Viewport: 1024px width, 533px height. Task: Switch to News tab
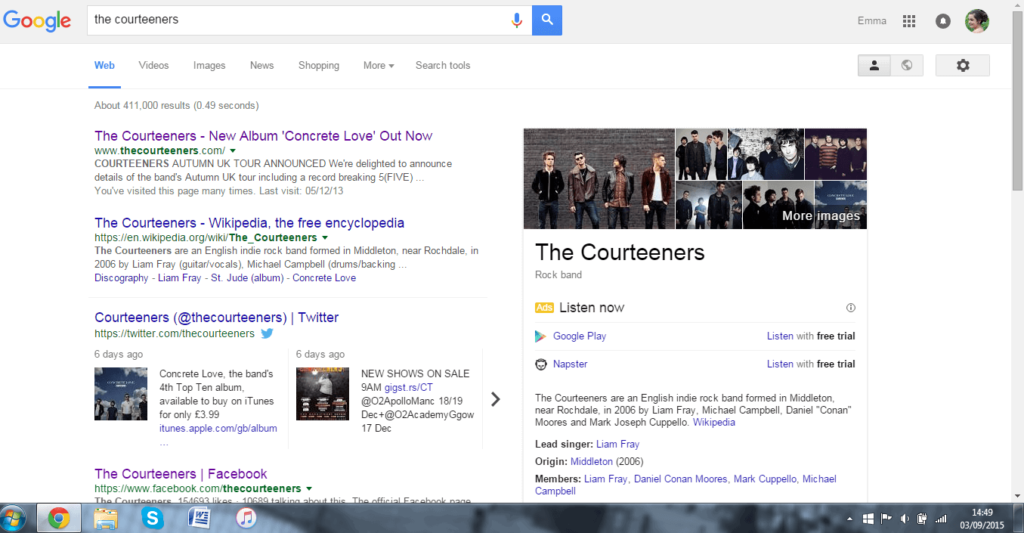pyautogui.click(x=262, y=65)
